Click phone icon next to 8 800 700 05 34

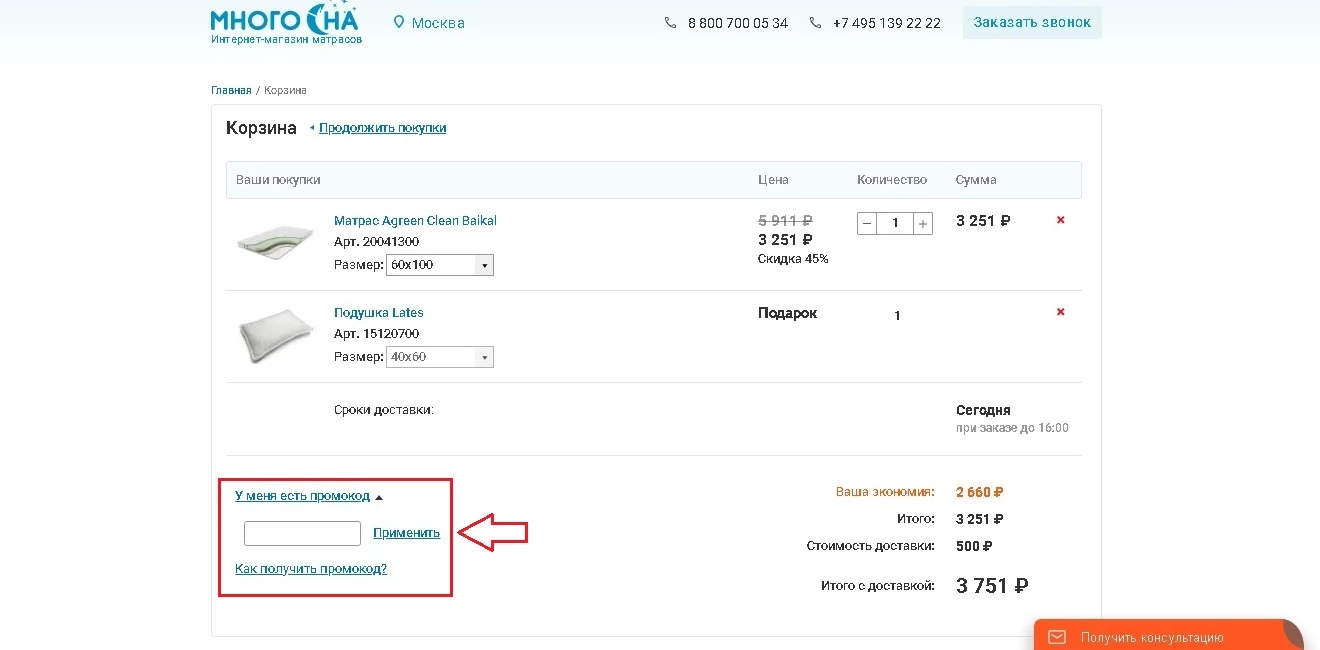point(670,22)
